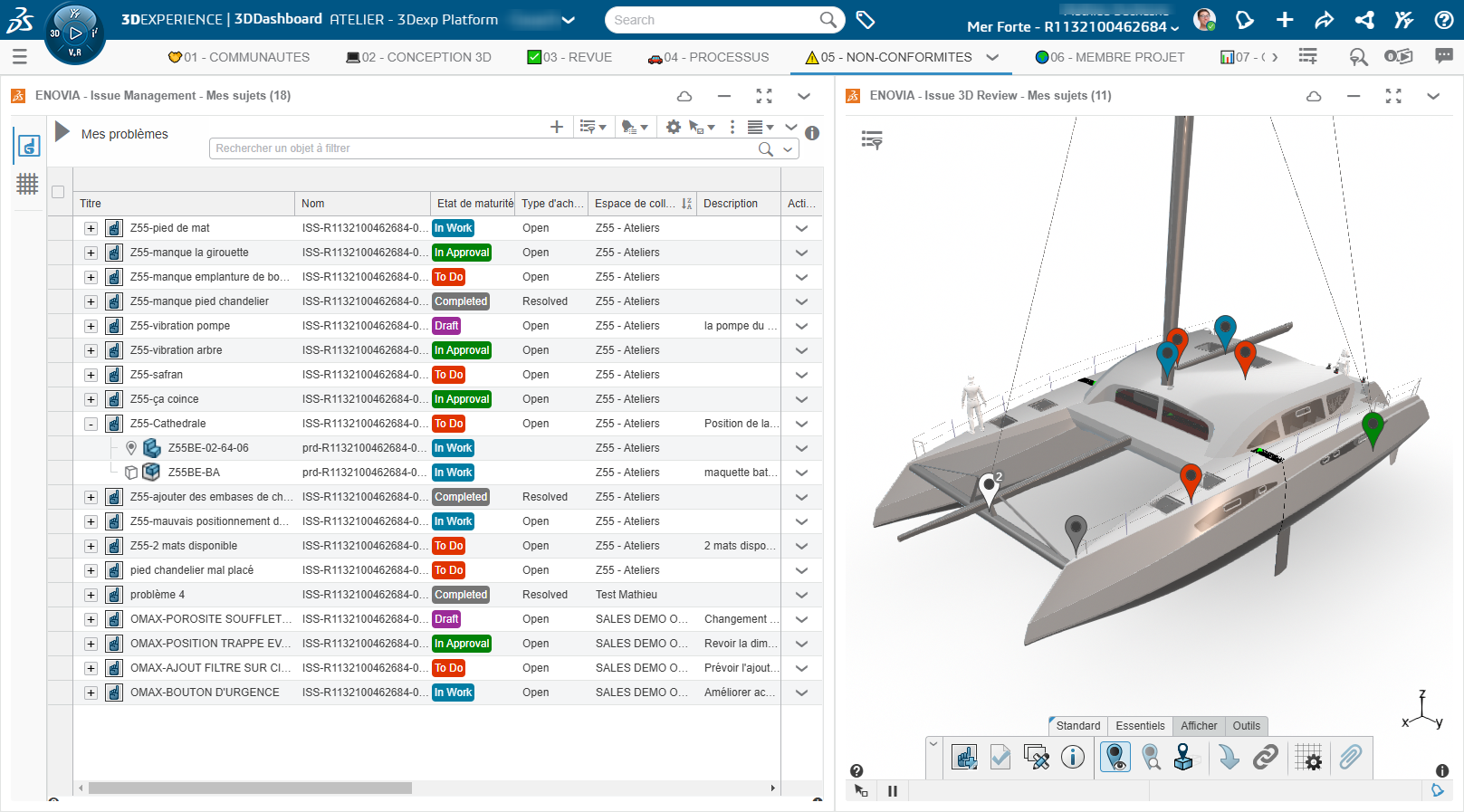The image size is (1464, 812).
Task: Collapse the Z55-Cathedrale tree row
Action: (91, 424)
